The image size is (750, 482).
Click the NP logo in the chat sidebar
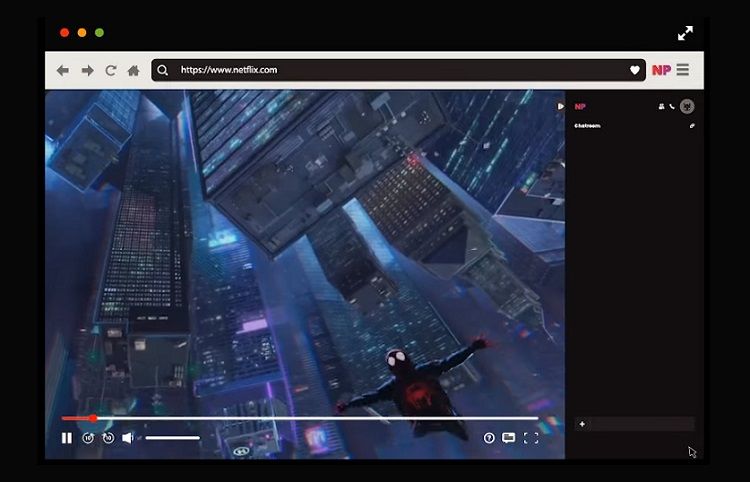click(x=580, y=107)
